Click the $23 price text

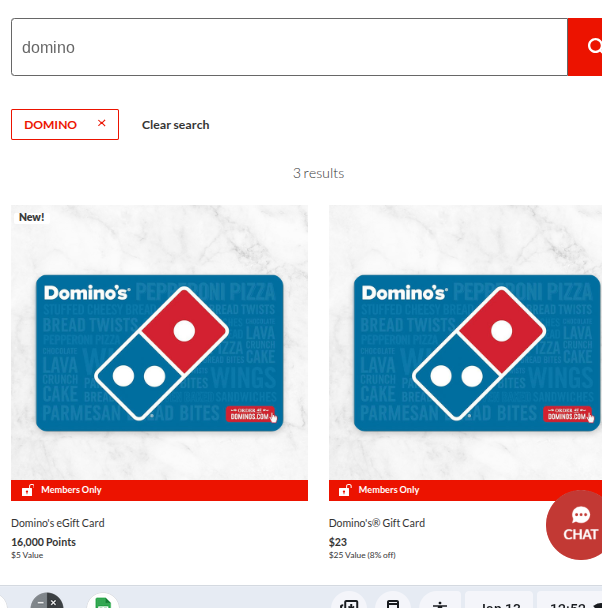pyautogui.click(x=338, y=542)
